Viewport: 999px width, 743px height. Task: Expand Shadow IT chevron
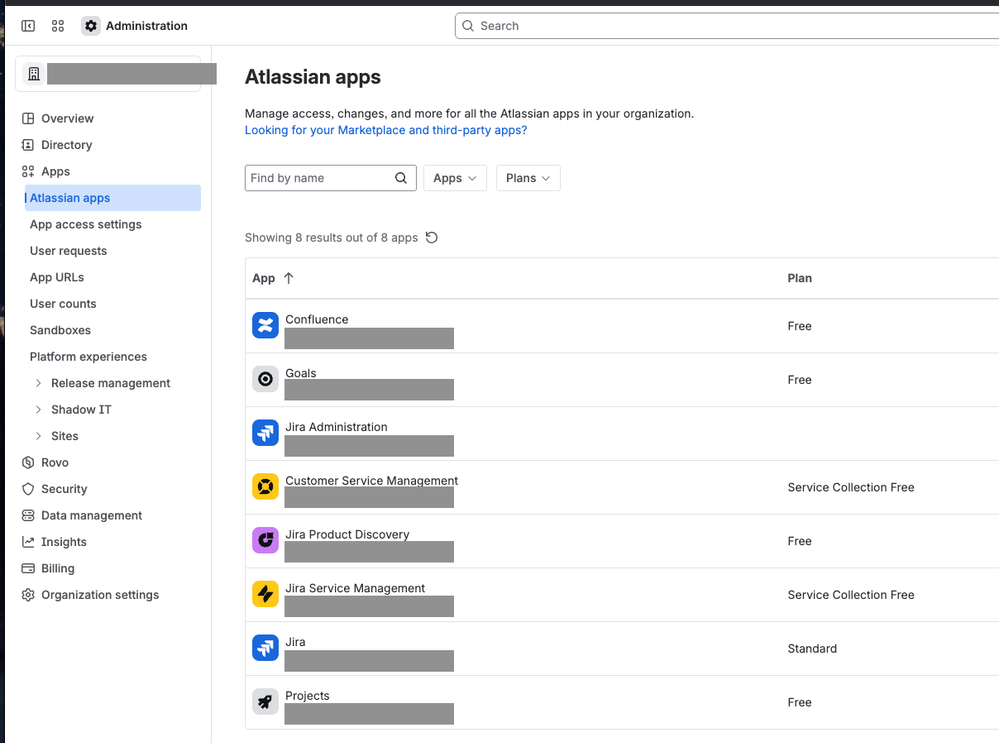click(38, 409)
